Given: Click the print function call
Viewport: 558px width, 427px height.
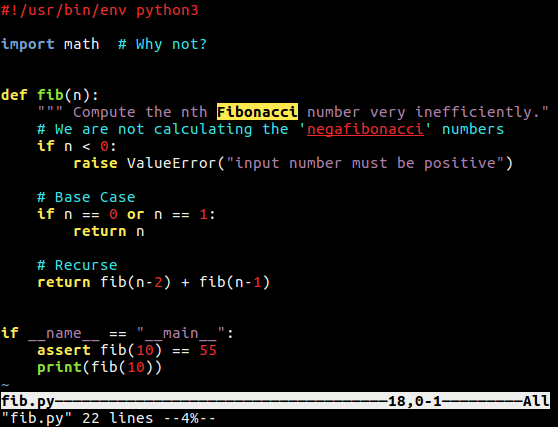Looking at the screenshot, I should pos(100,367).
